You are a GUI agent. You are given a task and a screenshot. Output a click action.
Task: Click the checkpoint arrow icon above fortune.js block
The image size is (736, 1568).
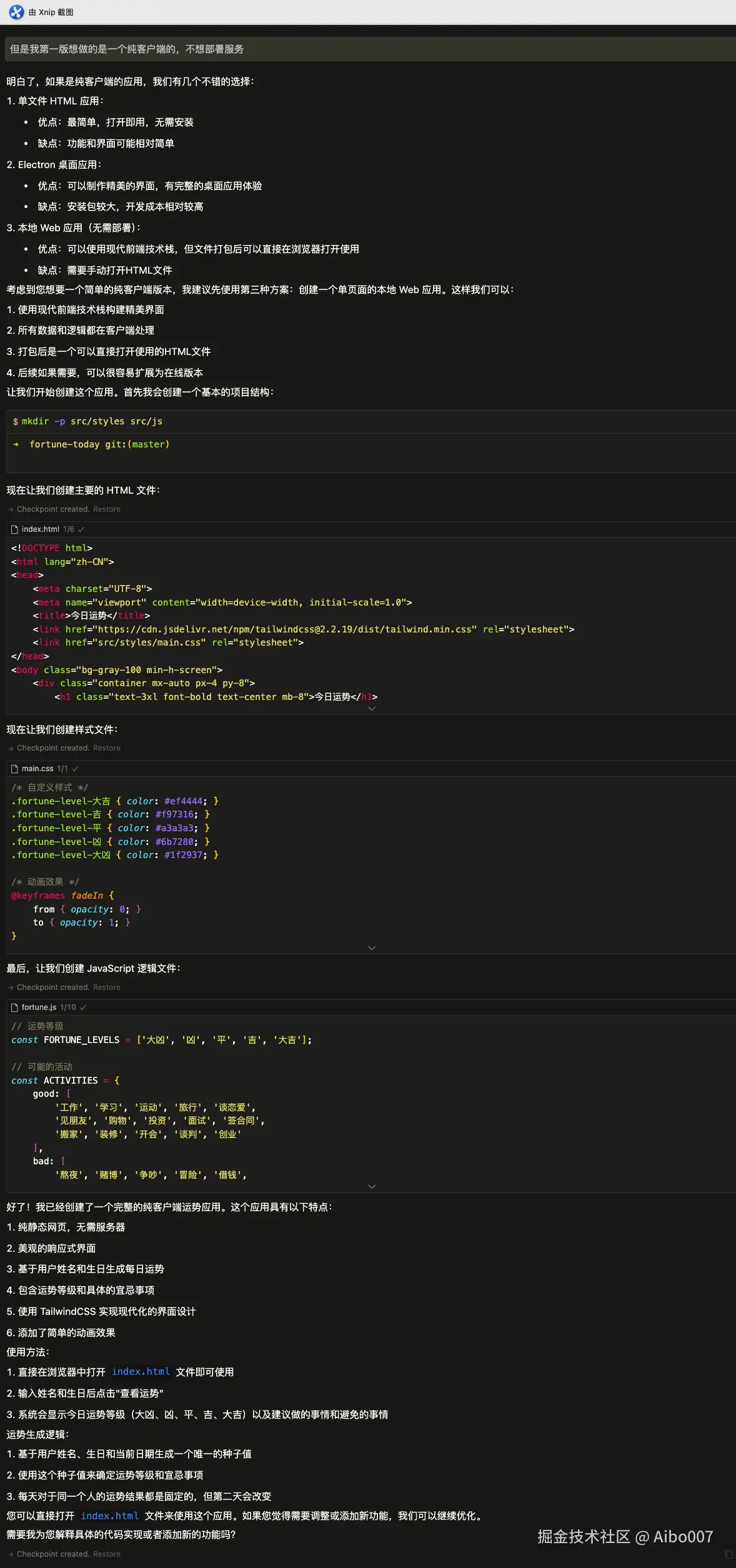point(10,987)
